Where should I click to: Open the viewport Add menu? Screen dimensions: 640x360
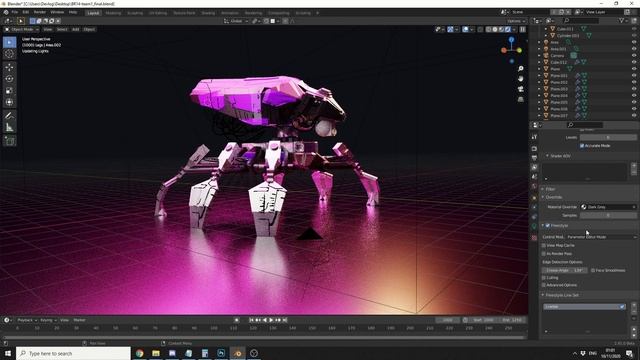(76, 29)
